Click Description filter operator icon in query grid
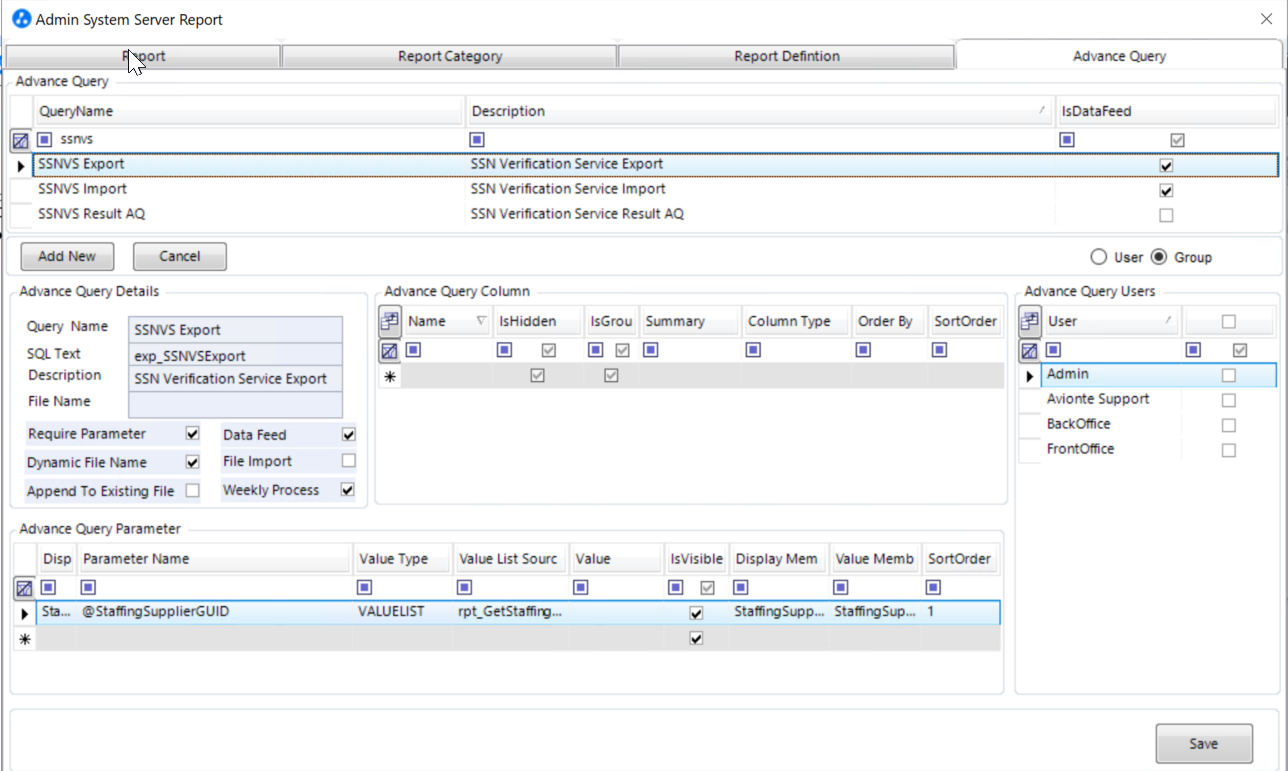 477,139
